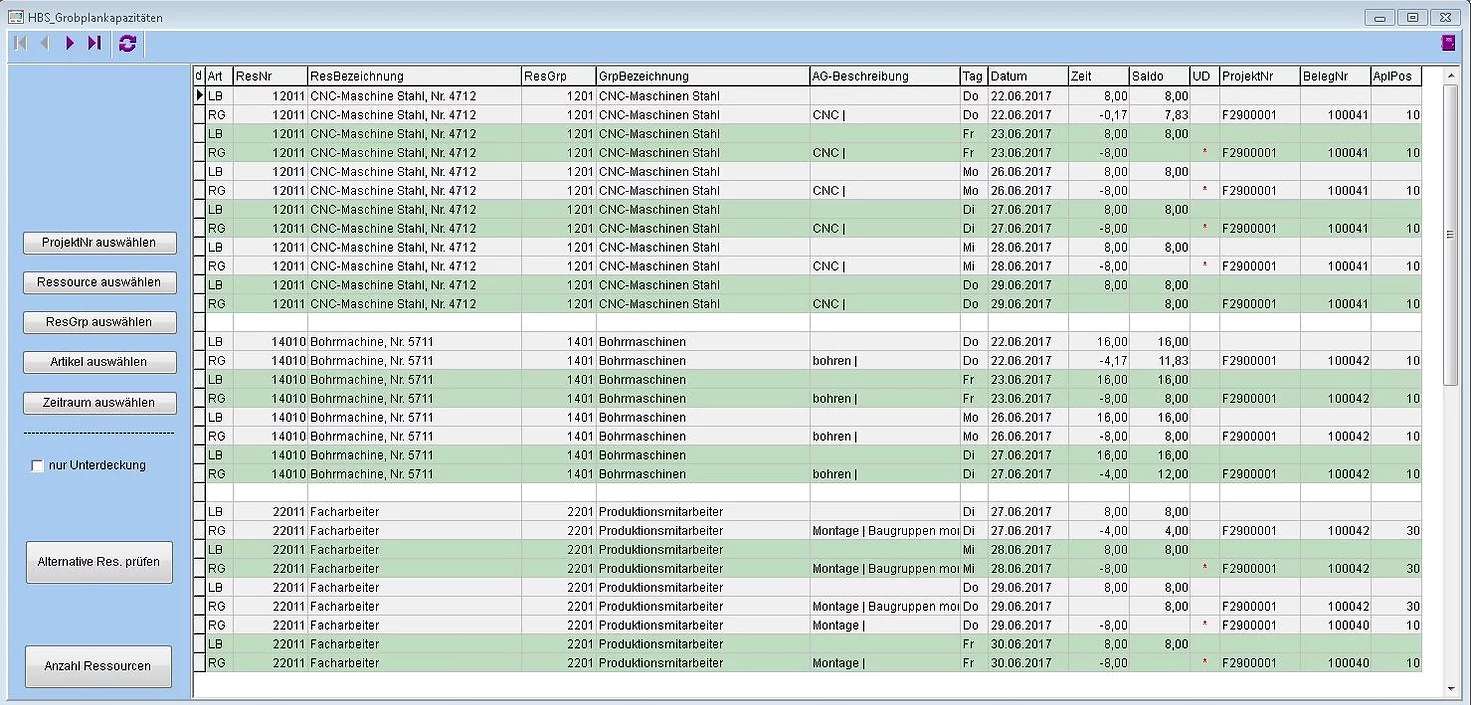This screenshot has height=705, width=1471.
Task: Click the vertical scrollbar thumb
Action: click(x=1451, y=235)
